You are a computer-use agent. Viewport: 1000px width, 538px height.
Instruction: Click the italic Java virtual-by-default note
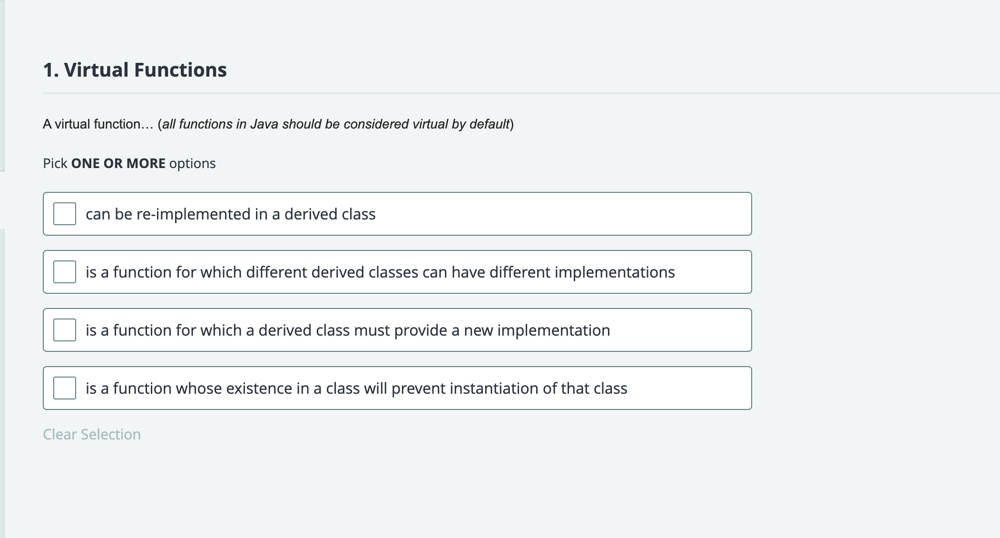(336, 124)
